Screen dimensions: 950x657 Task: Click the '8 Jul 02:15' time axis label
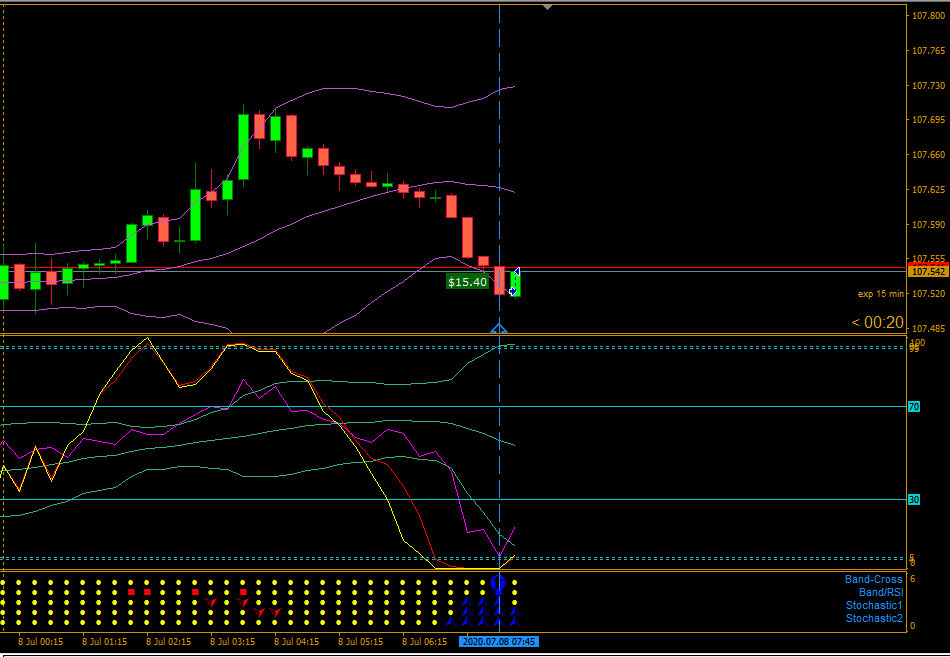[x=169, y=641]
